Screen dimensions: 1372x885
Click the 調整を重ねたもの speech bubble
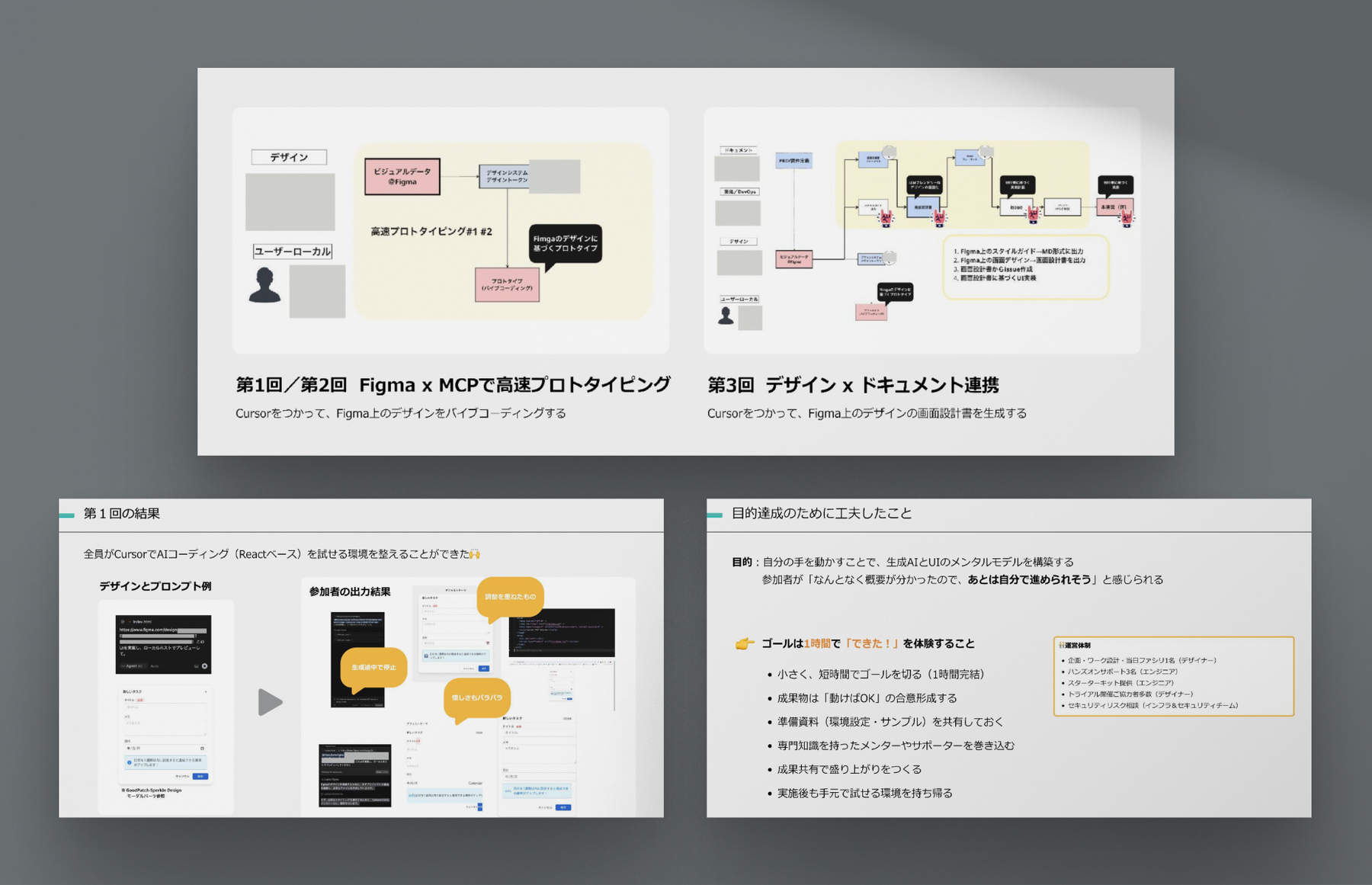[x=510, y=597]
